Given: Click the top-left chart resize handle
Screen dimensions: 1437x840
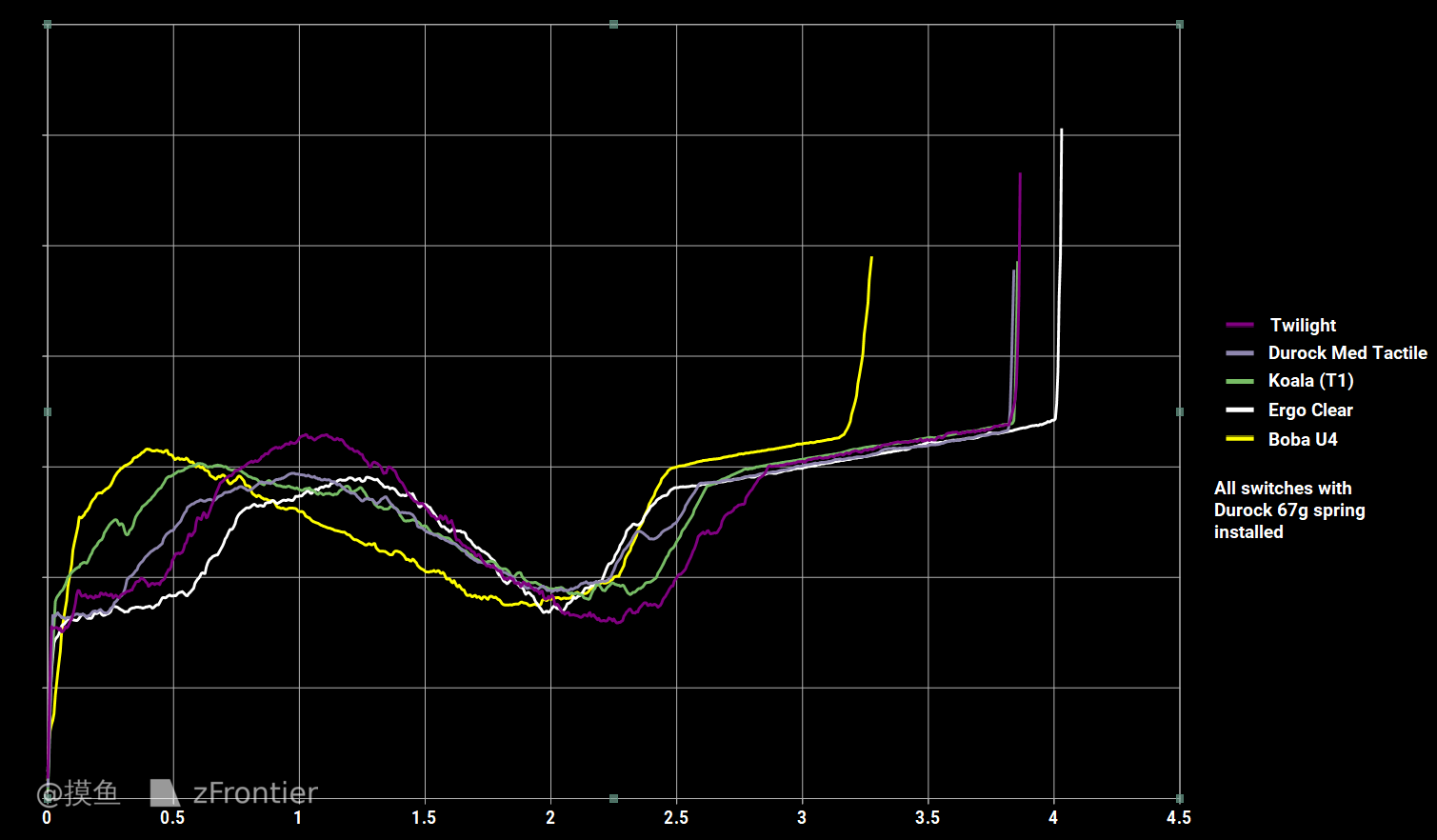Looking at the screenshot, I should point(48,25).
